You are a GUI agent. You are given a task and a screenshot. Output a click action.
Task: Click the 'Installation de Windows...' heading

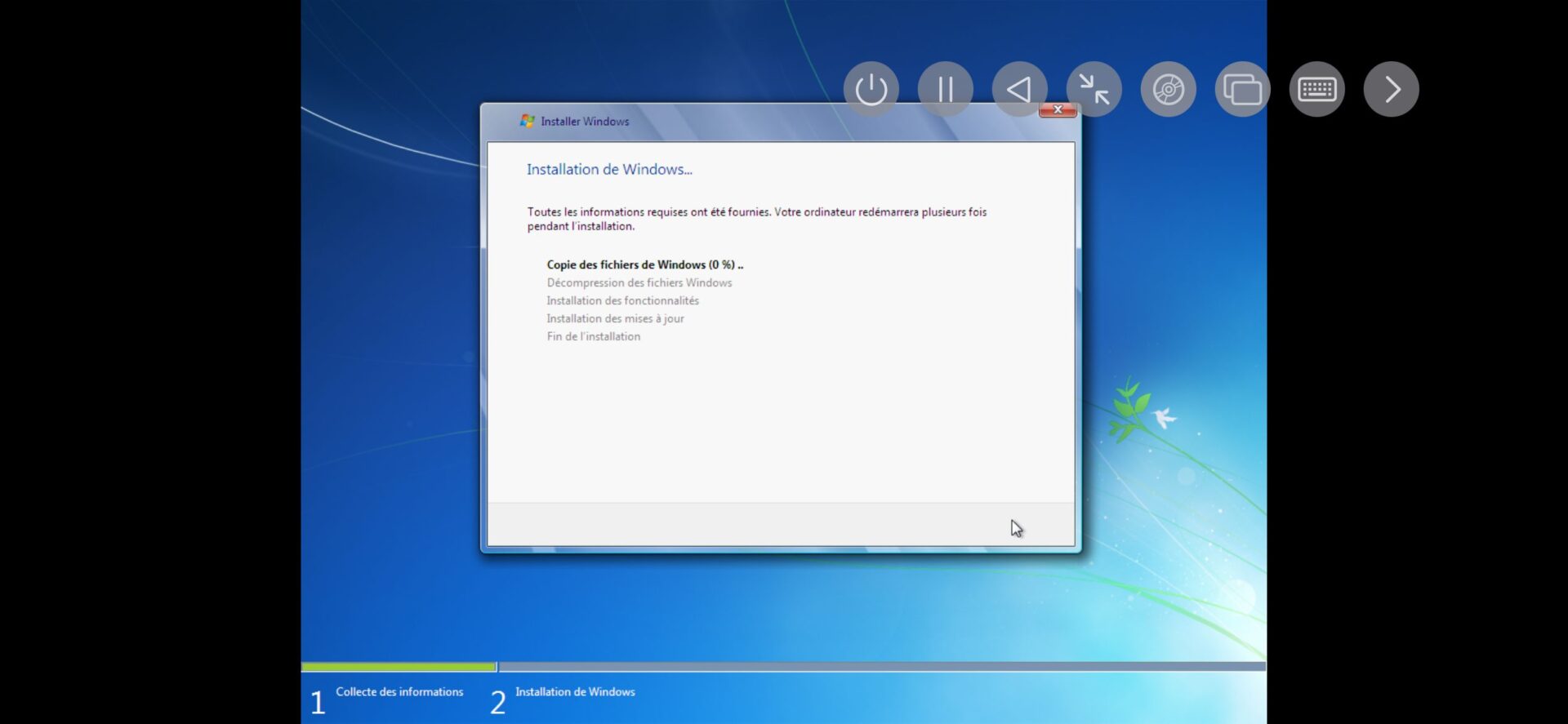click(x=609, y=169)
